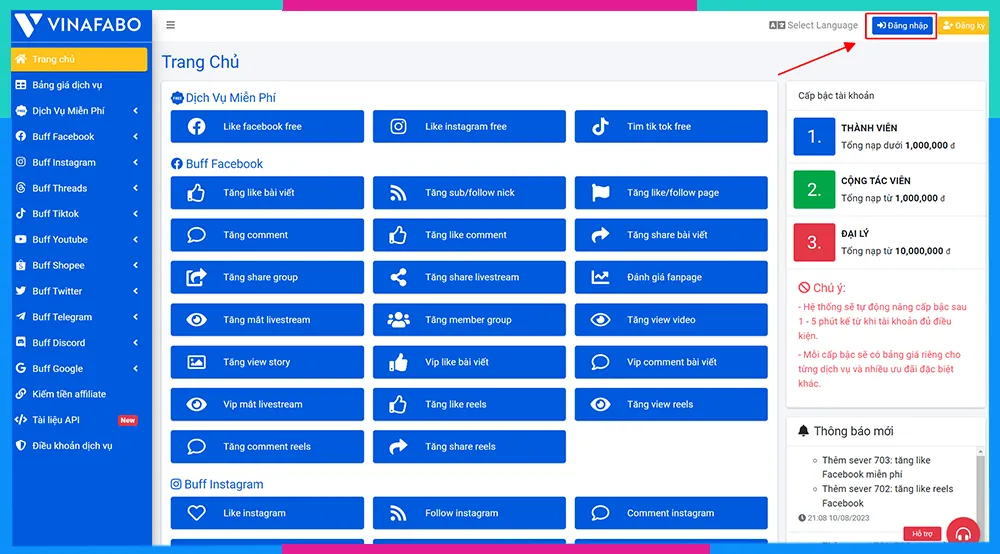This screenshot has height=554, width=1000.
Task: Click TikTok icon on Tim tik tok free
Action: click(600, 126)
